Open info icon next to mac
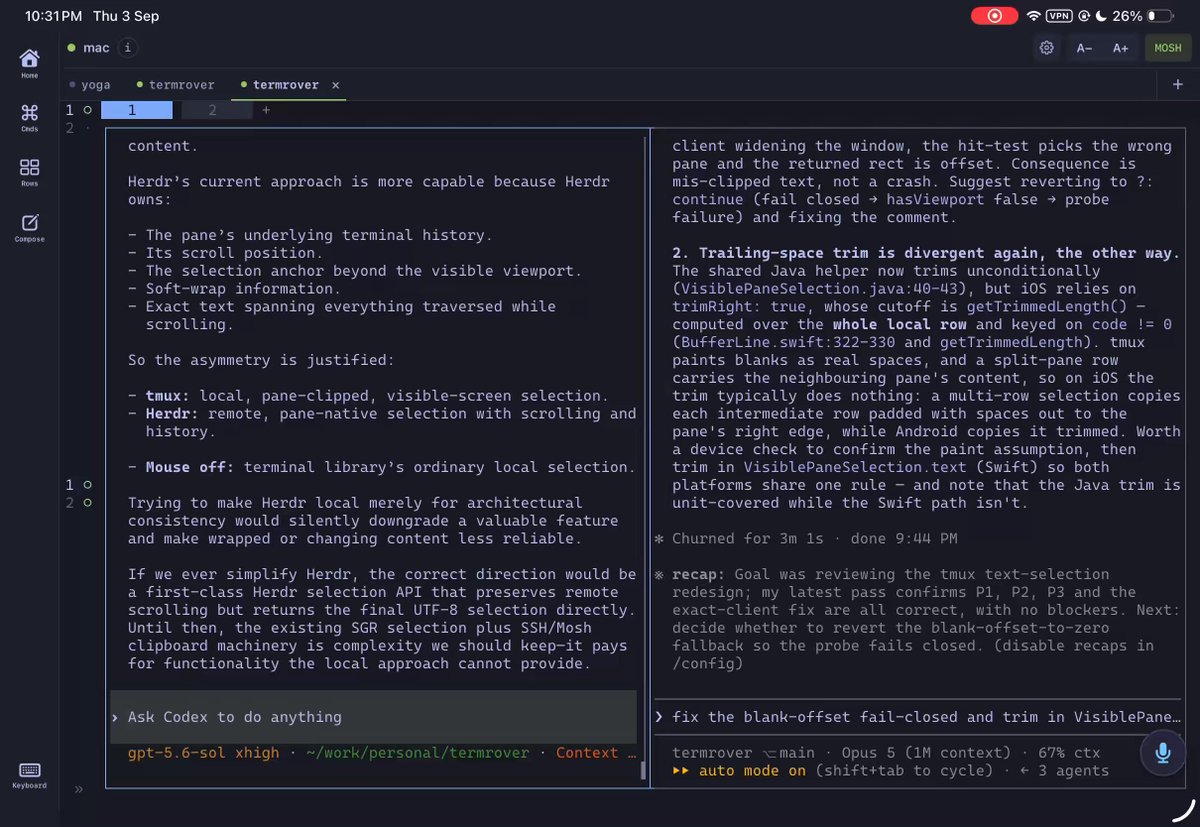 (127, 47)
